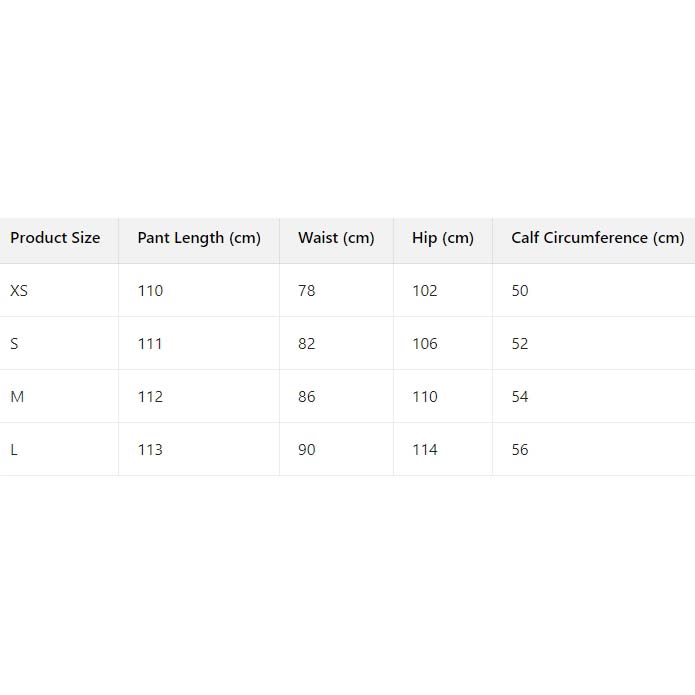Screen dimensions: 695x695
Task: Select waist value 86 for M
Action: click(x=306, y=397)
